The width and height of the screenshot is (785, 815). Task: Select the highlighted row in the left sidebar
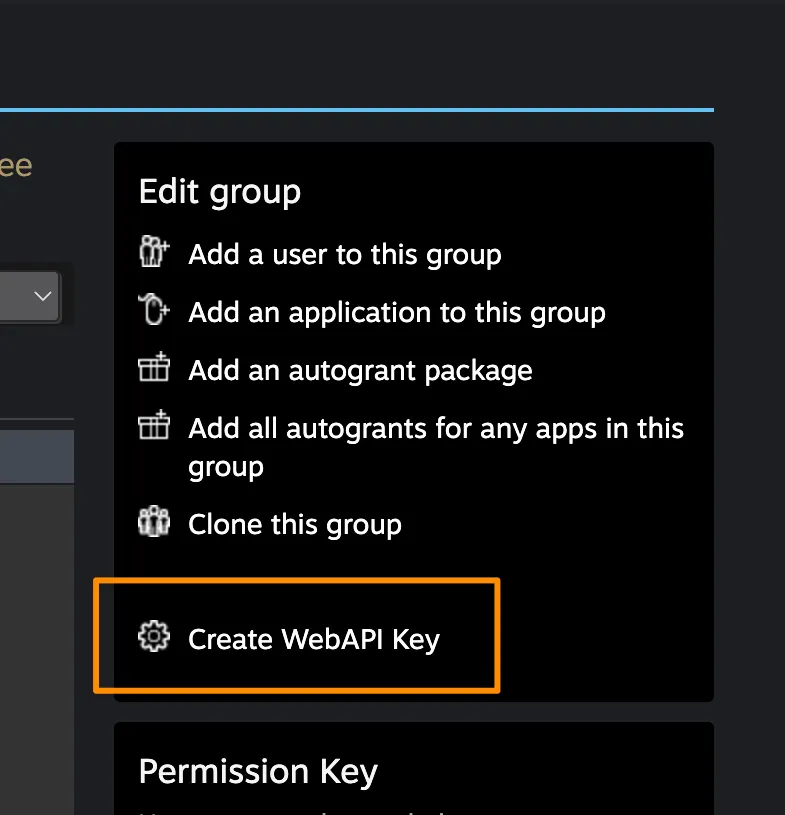pos(37,456)
